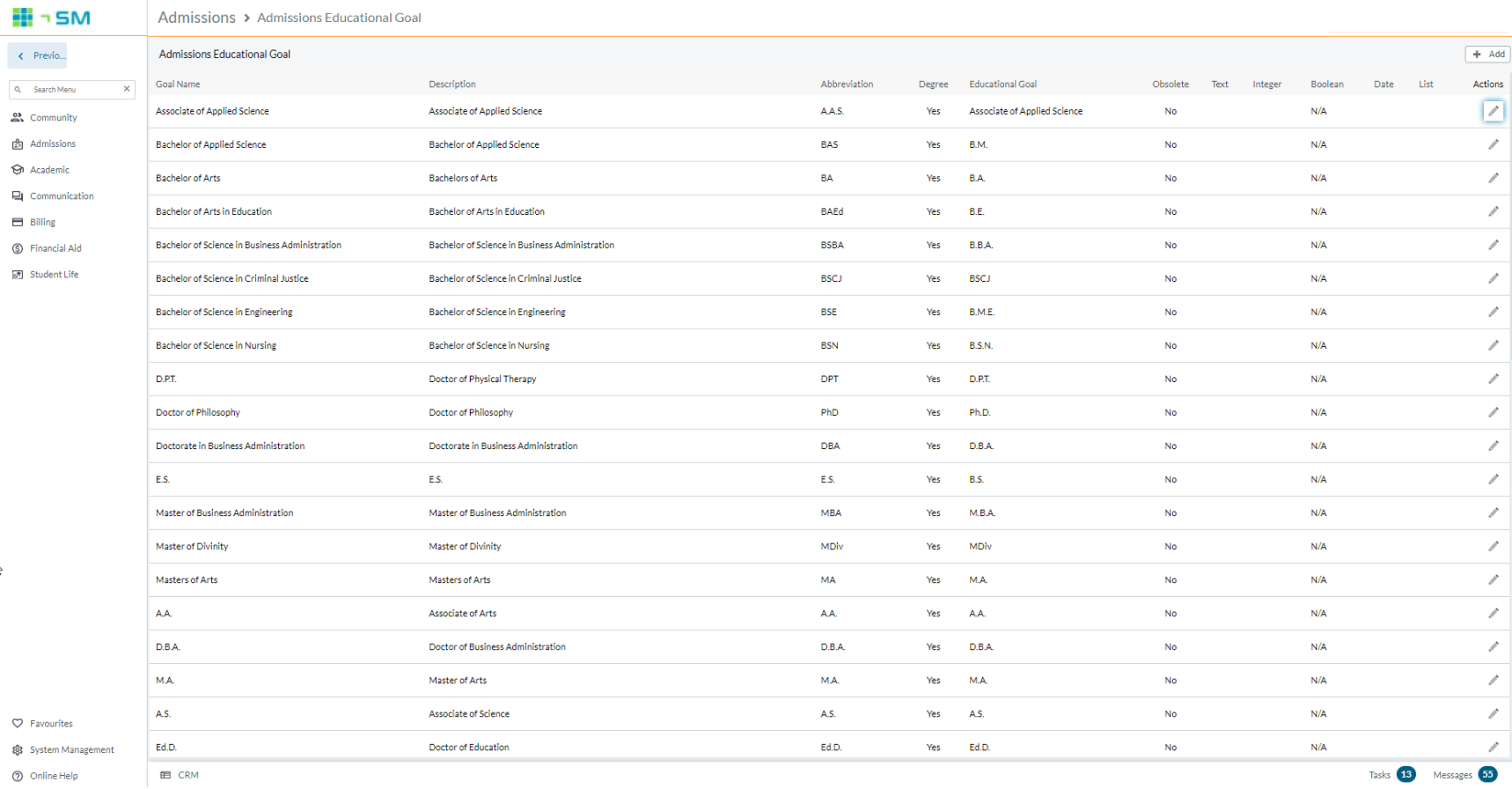Edit the E.S. goal row
1512x789 pixels.
pos(1493,479)
